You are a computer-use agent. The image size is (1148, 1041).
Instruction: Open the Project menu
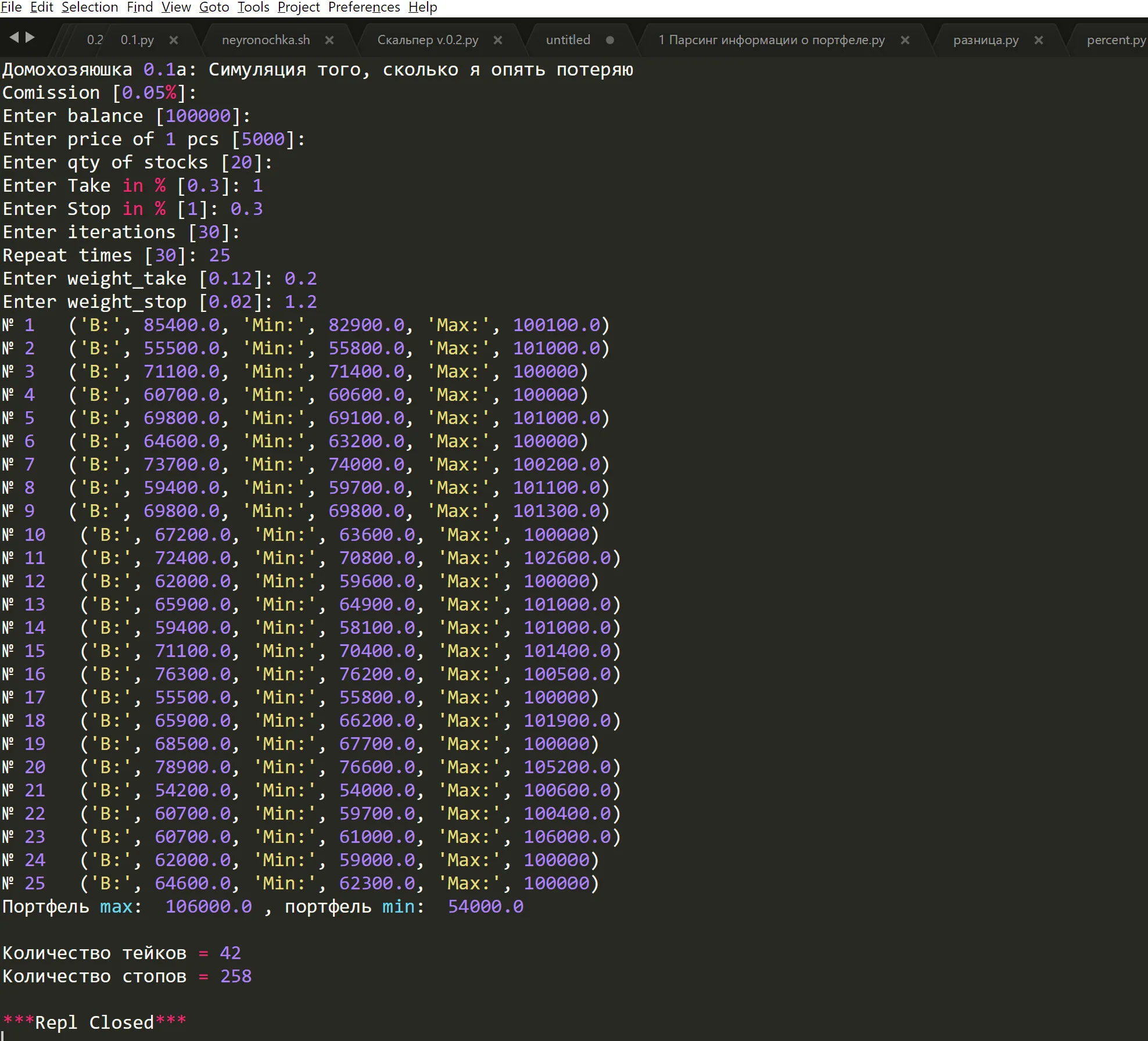[x=299, y=7]
